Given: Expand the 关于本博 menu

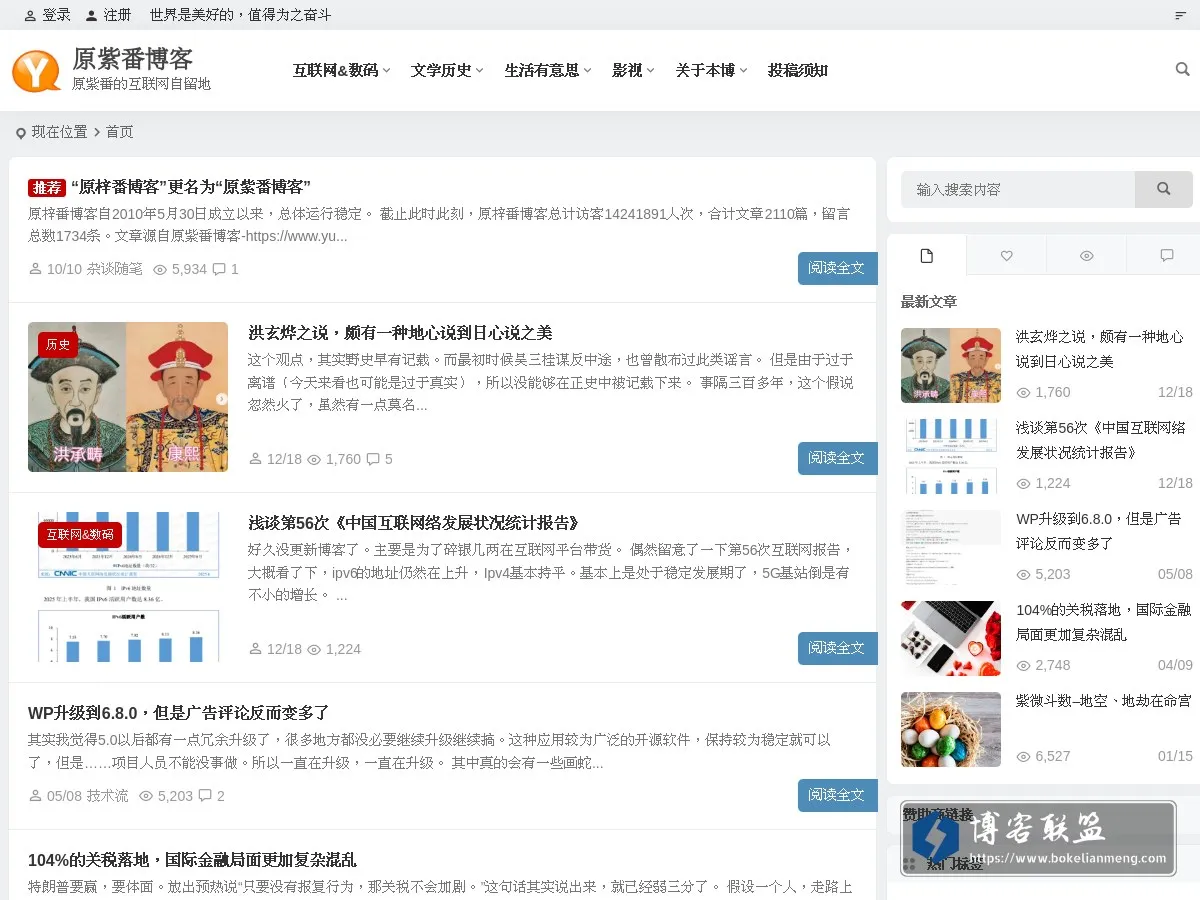Looking at the screenshot, I should click(711, 70).
